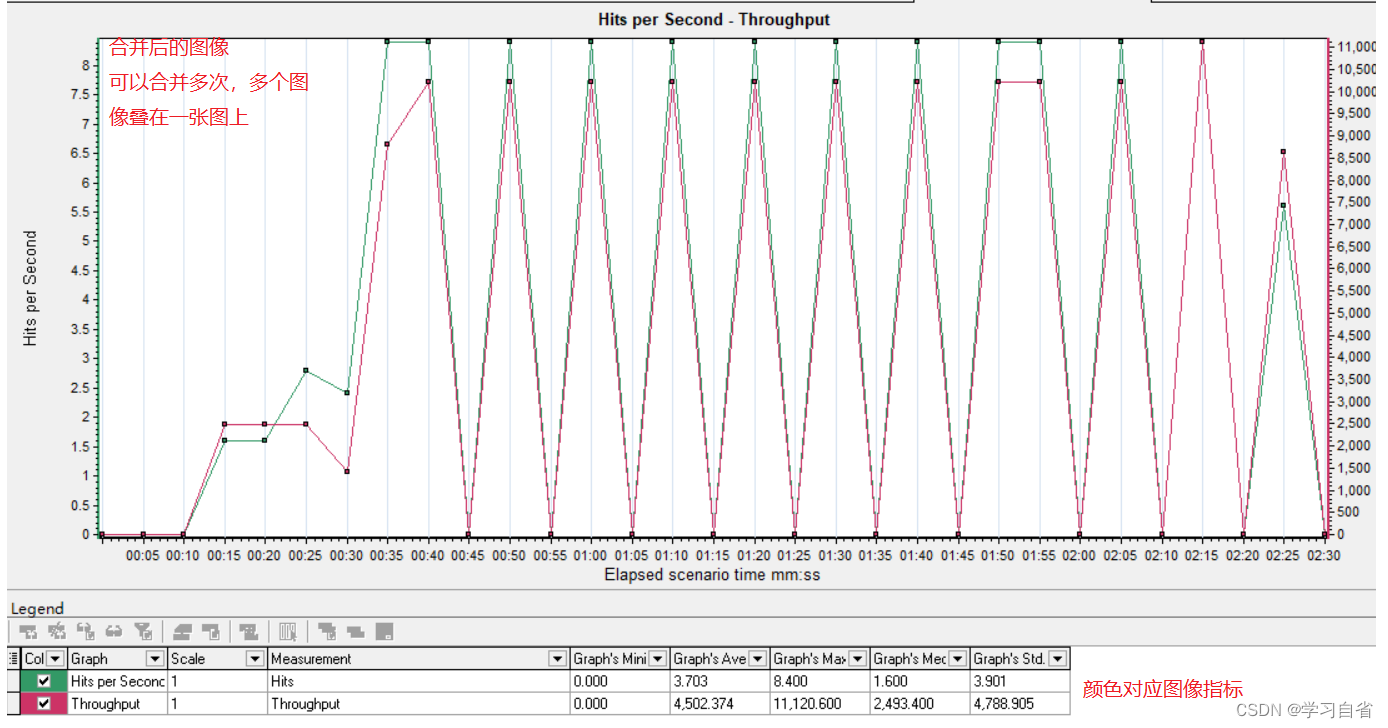The image size is (1388, 728).
Task: Click the configure columns icon in Legend toolbar
Action: point(288,631)
